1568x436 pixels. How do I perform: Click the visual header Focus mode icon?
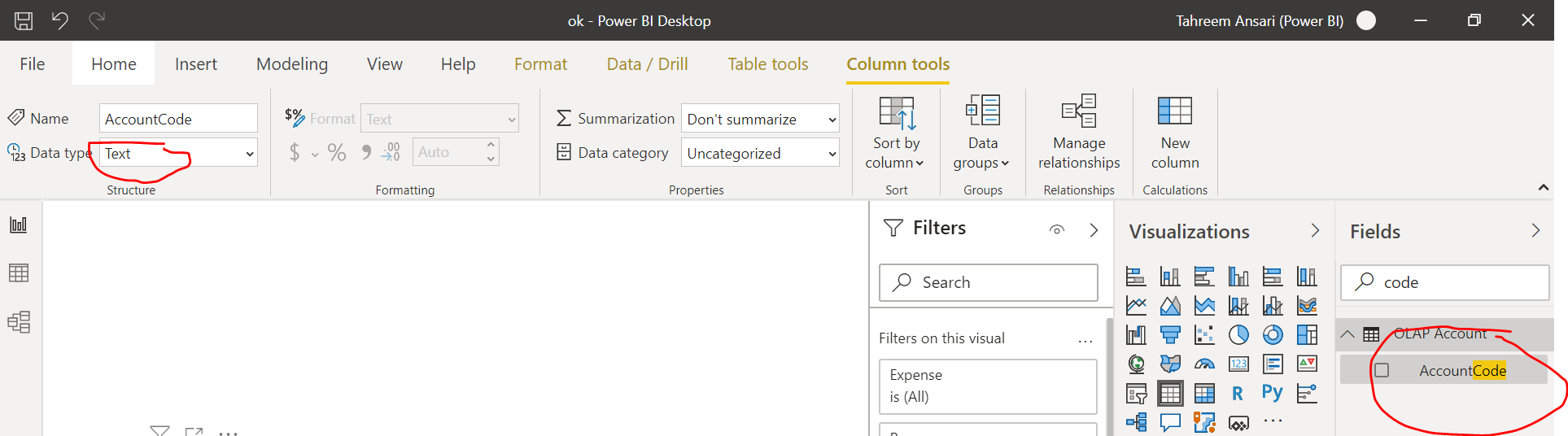(x=194, y=432)
